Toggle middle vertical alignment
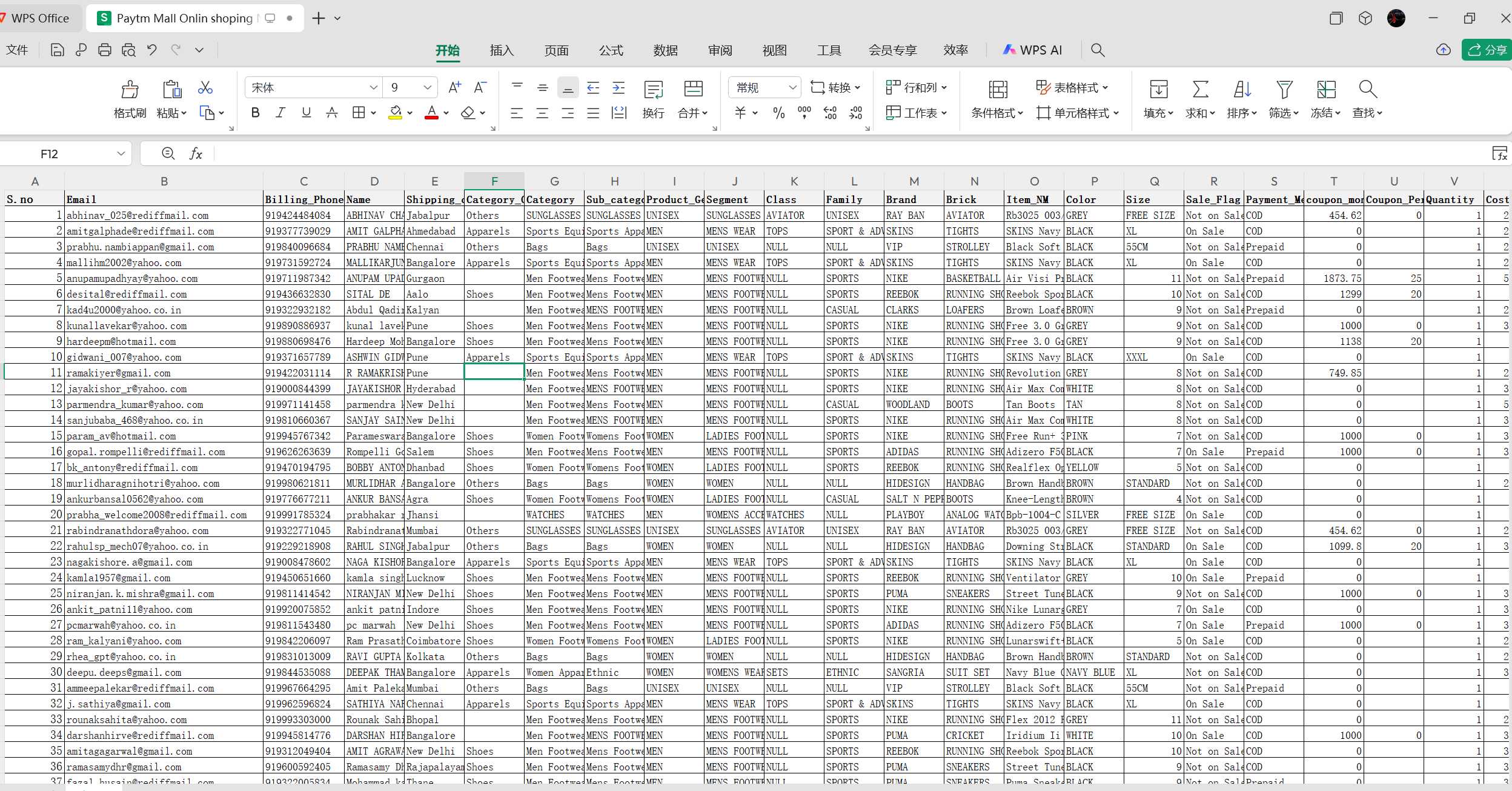The width and height of the screenshot is (1512, 791). (542, 88)
